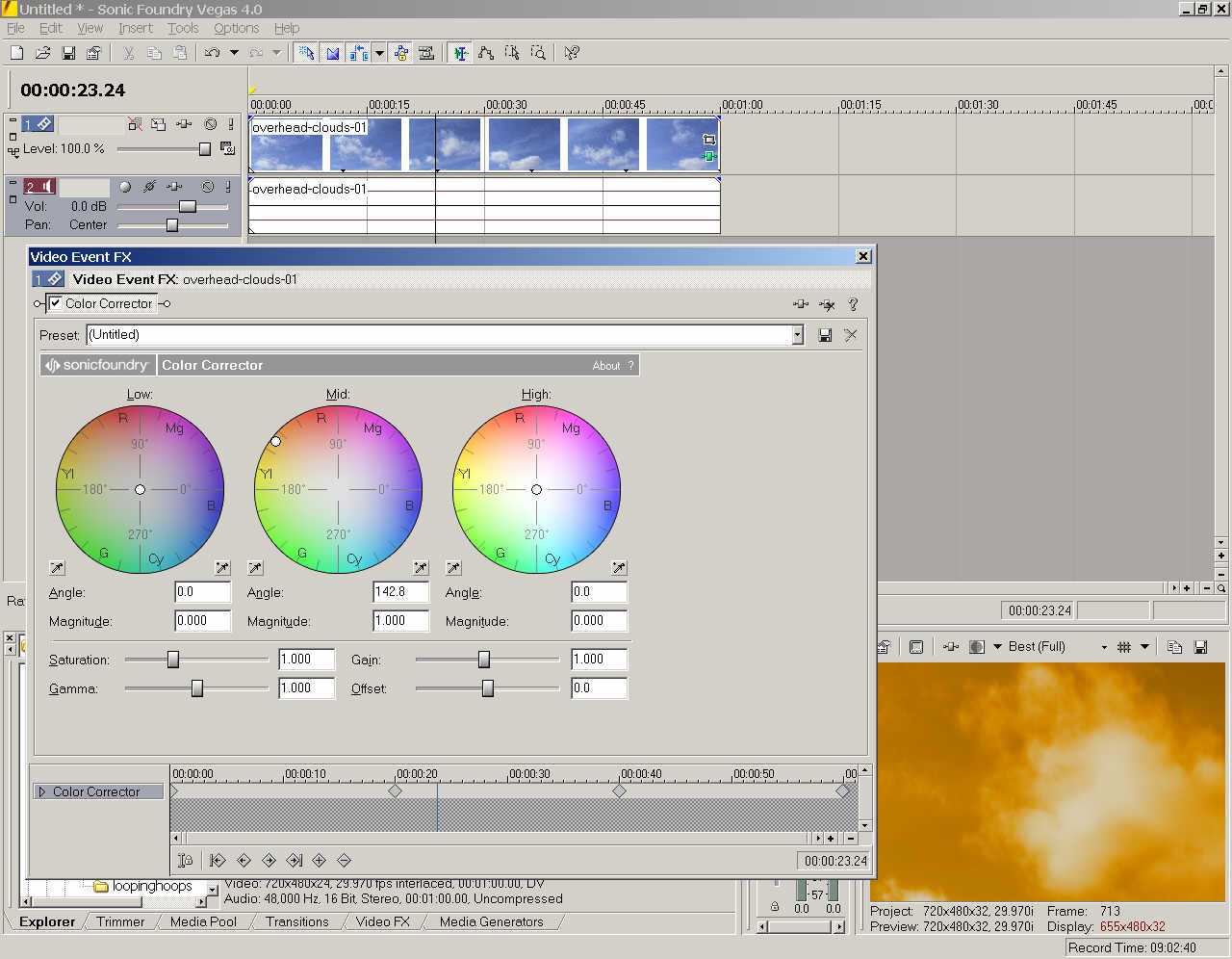Delete the current keyframe
The height and width of the screenshot is (959, 1232).
pyautogui.click(x=345, y=861)
